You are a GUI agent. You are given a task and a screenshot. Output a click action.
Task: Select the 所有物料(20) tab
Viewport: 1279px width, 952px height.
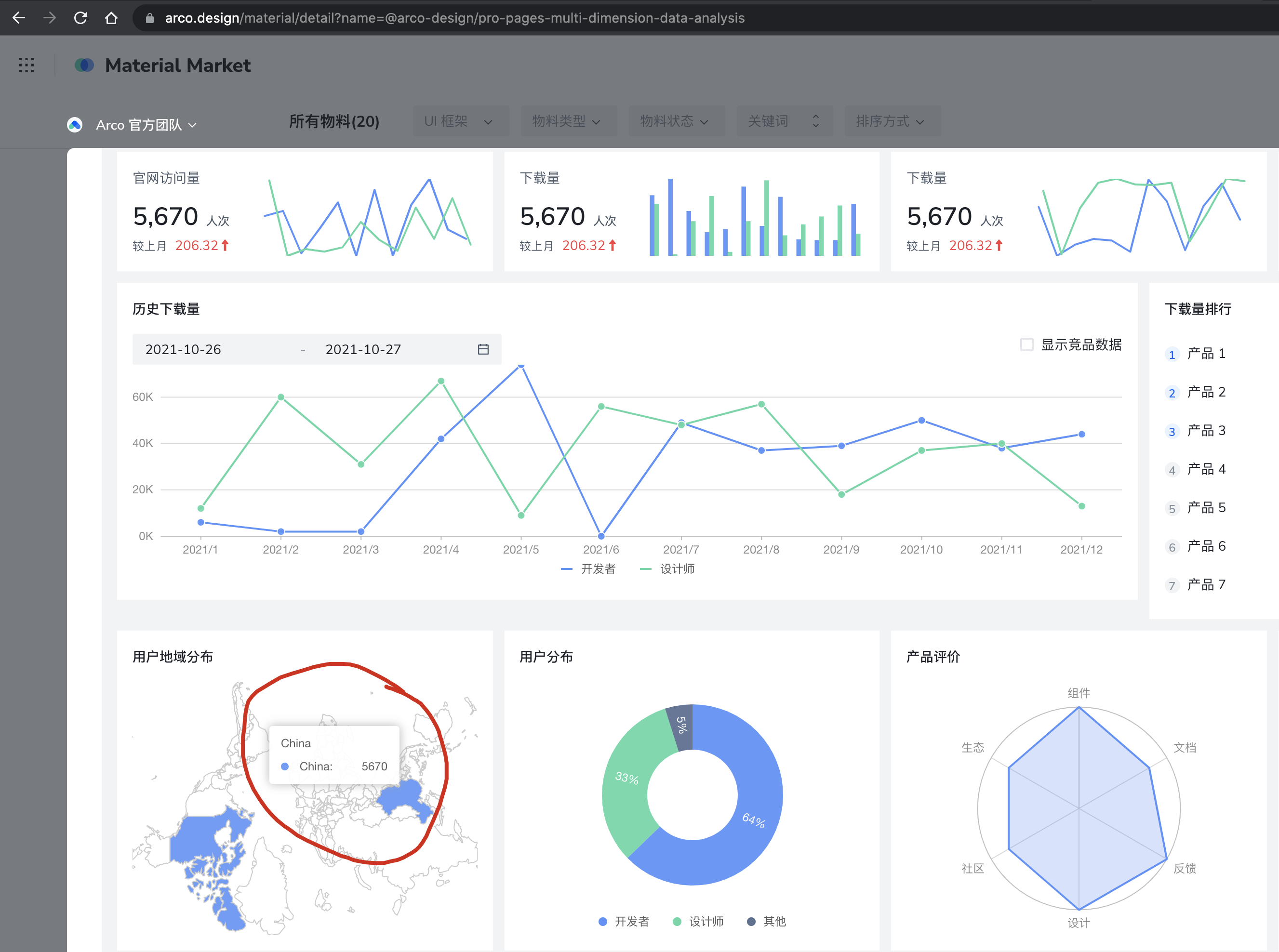pyautogui.click(x=334, y=121)
